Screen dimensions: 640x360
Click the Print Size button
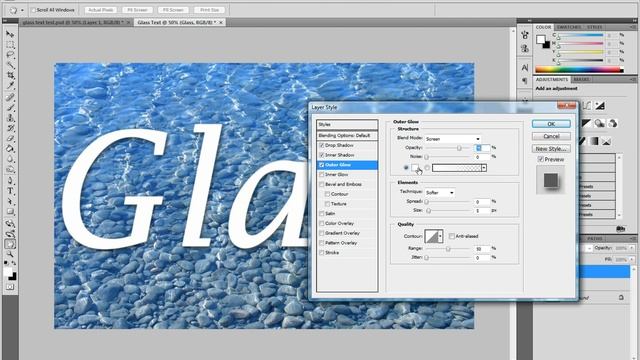click(209, 10)
